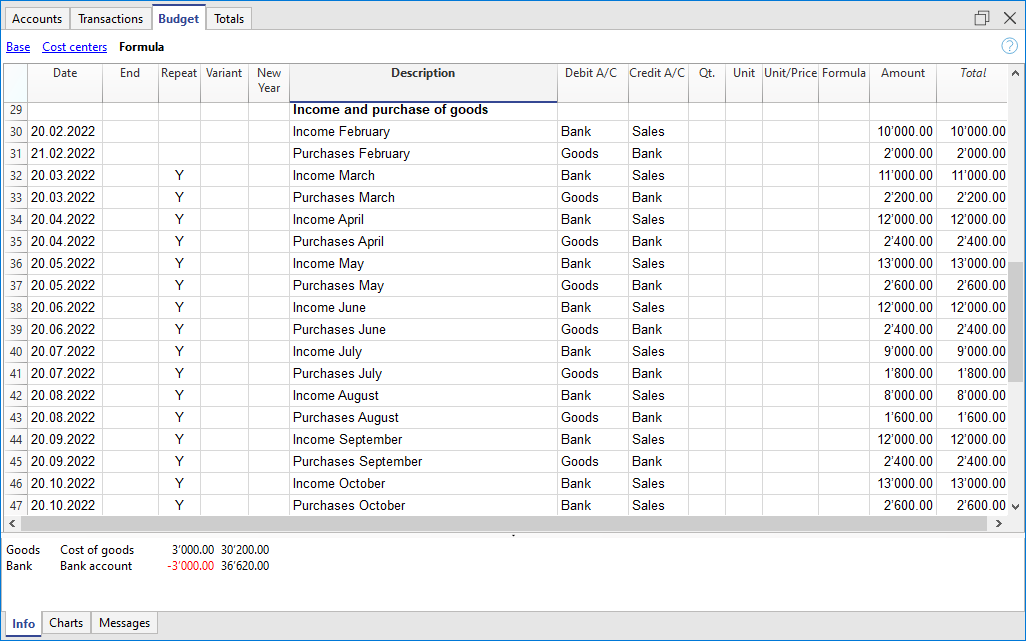The width and height of the screenshot is (1026, 641).
Task: Click the Description column header
Action: click(423, 74)
